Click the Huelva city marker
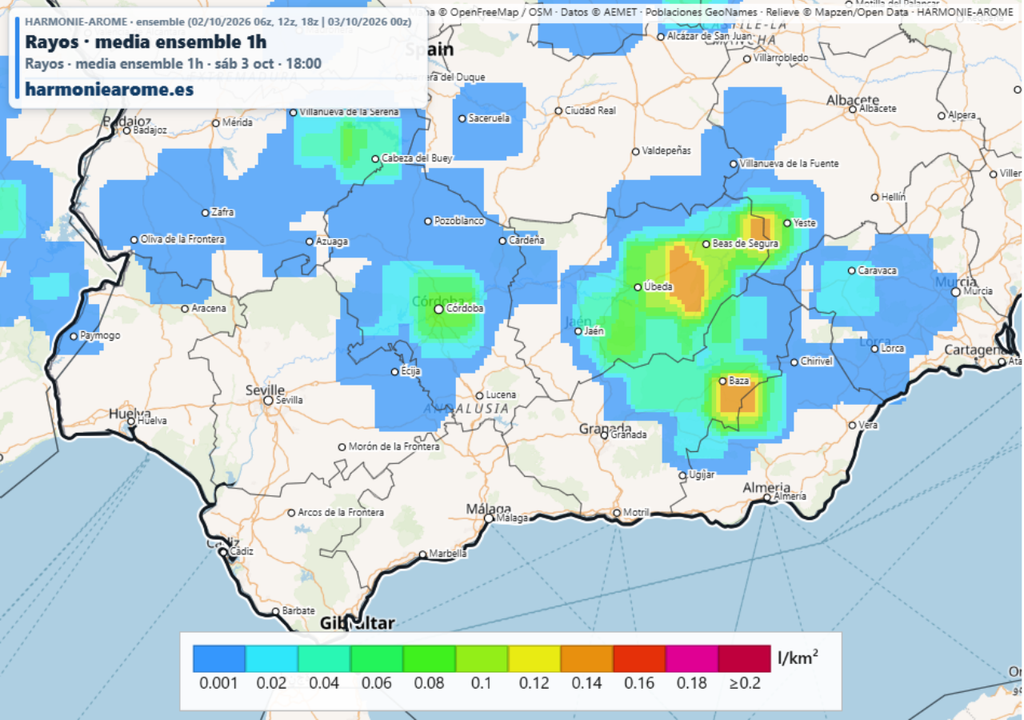This screenshot has width=1024, height=720. click(131, 421)
